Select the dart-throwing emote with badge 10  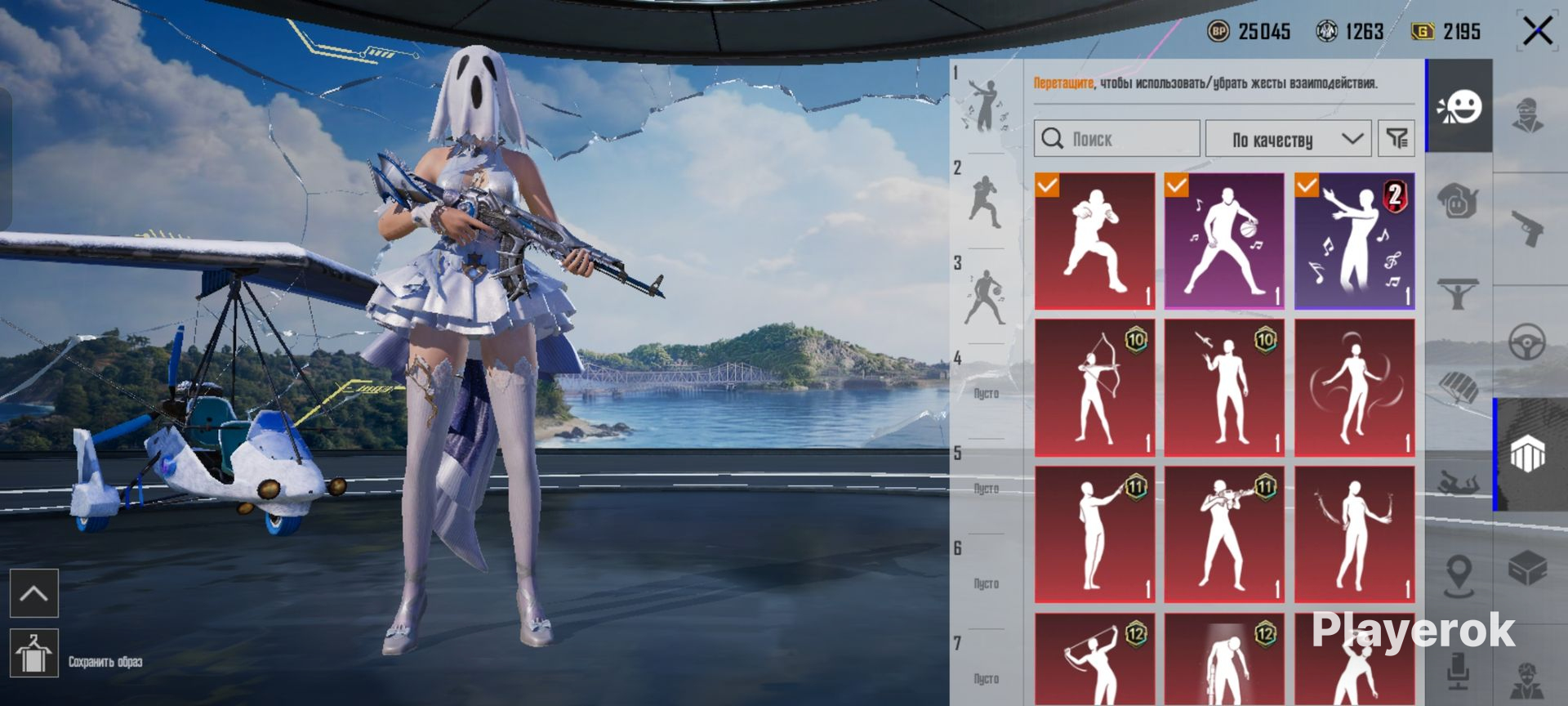(x=1224, y=388)
